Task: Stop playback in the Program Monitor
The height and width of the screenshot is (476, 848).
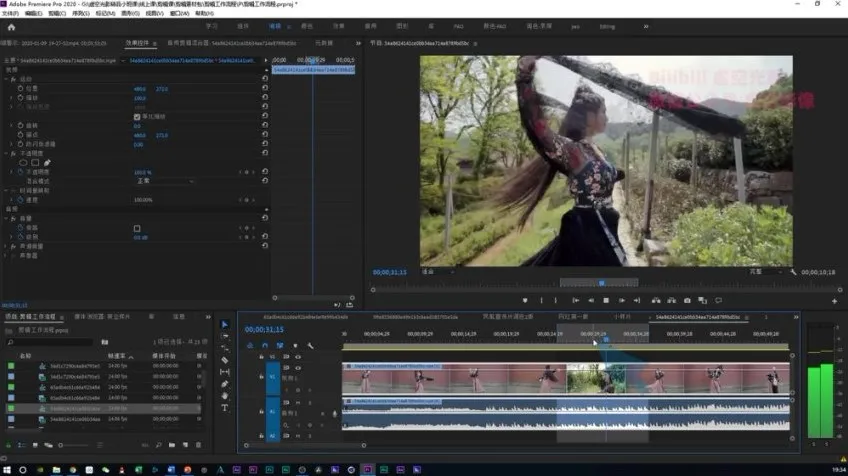Action: (605, 300)
